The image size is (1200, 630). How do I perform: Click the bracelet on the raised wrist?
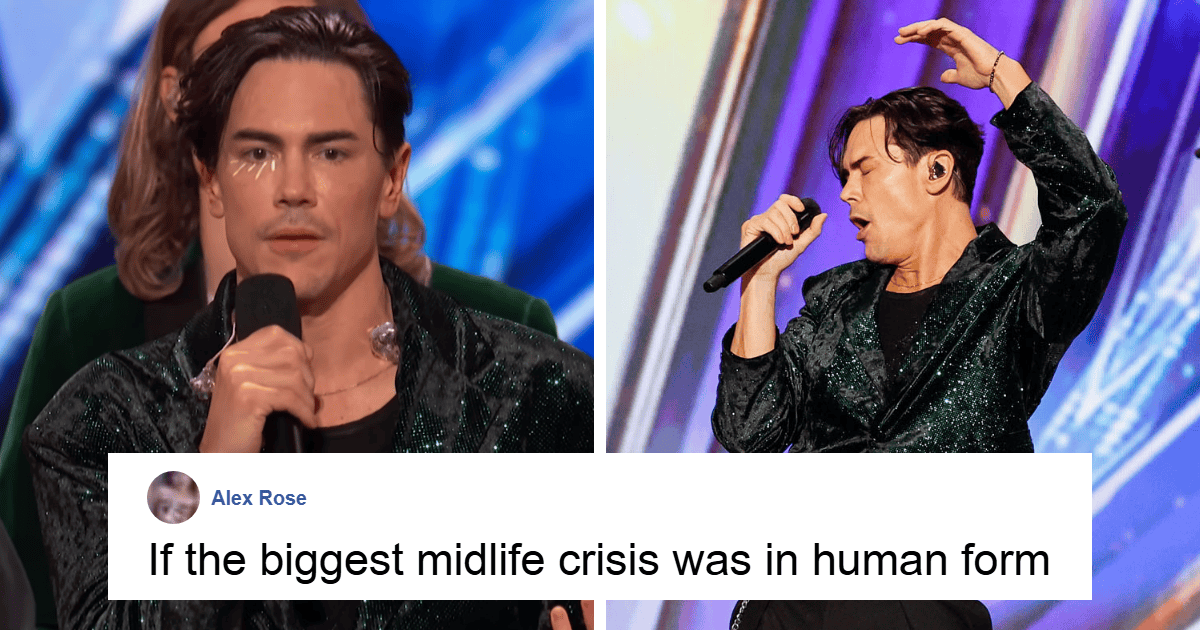(995, 70)
